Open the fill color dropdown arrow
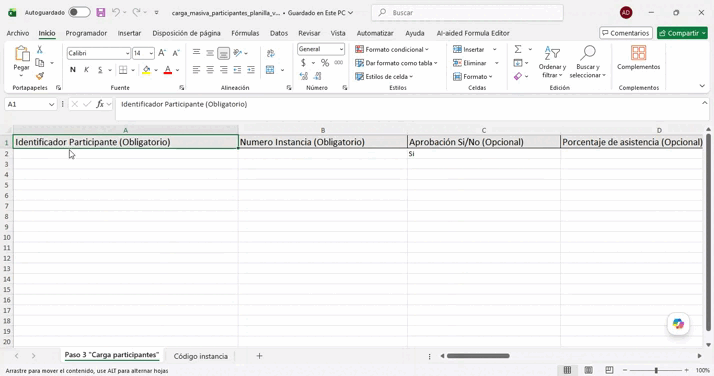This screenshot has width=714, height=376. pyautogui.click(x=156, y=70)
